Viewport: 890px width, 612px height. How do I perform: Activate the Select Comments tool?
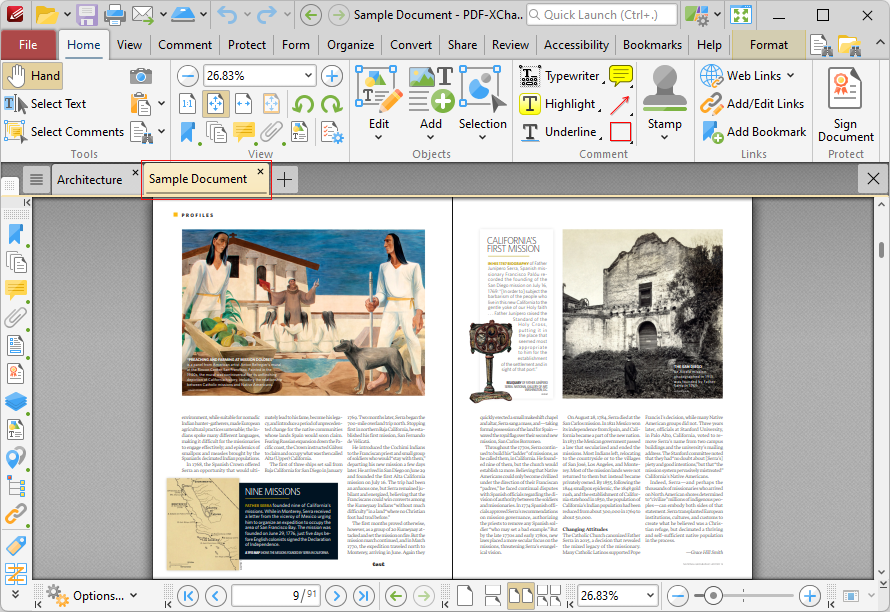point(64,132)
